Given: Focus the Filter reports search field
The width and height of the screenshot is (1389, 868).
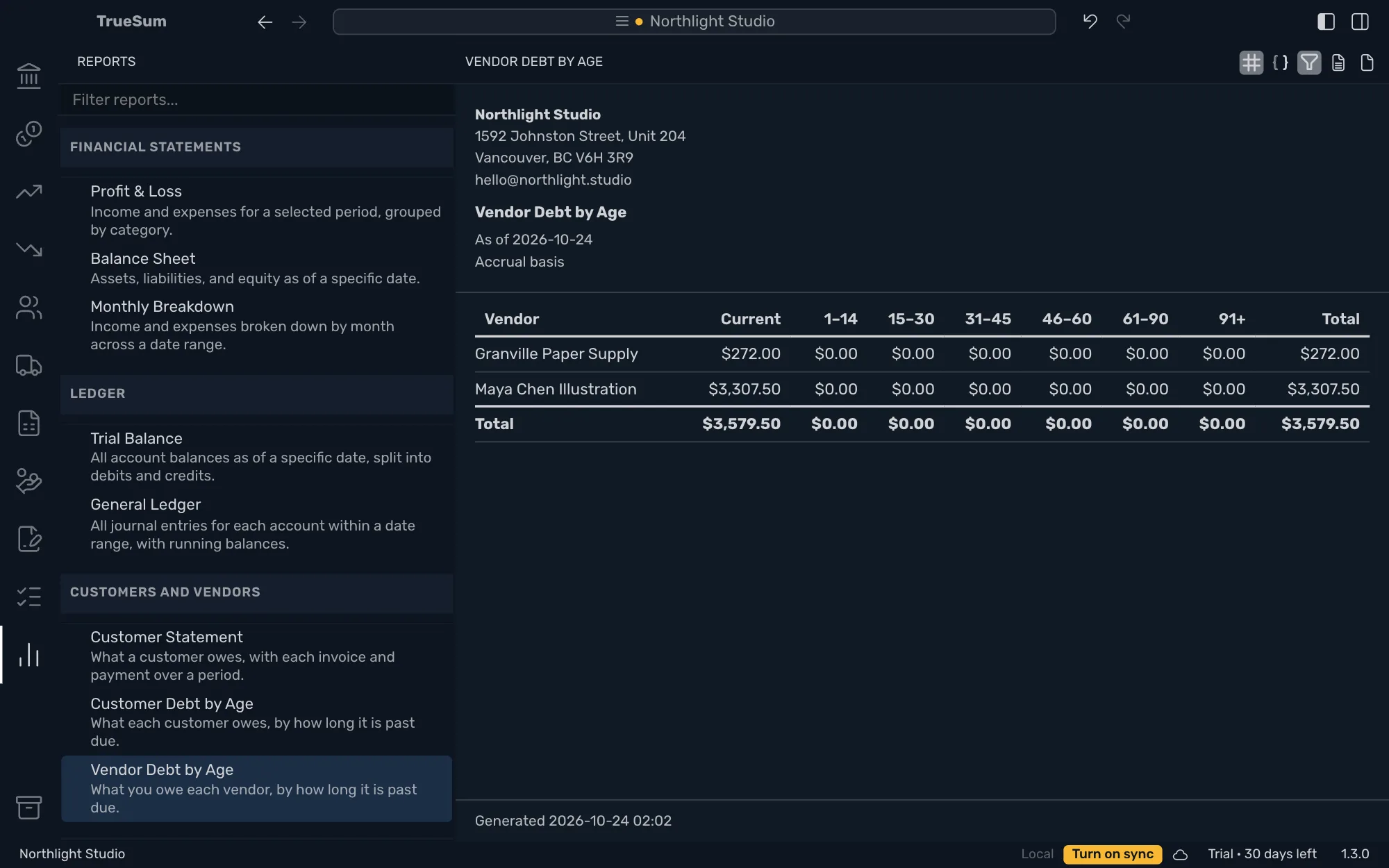Looking at the screenshot, I should pyautogui.click(x=257, y=100).
